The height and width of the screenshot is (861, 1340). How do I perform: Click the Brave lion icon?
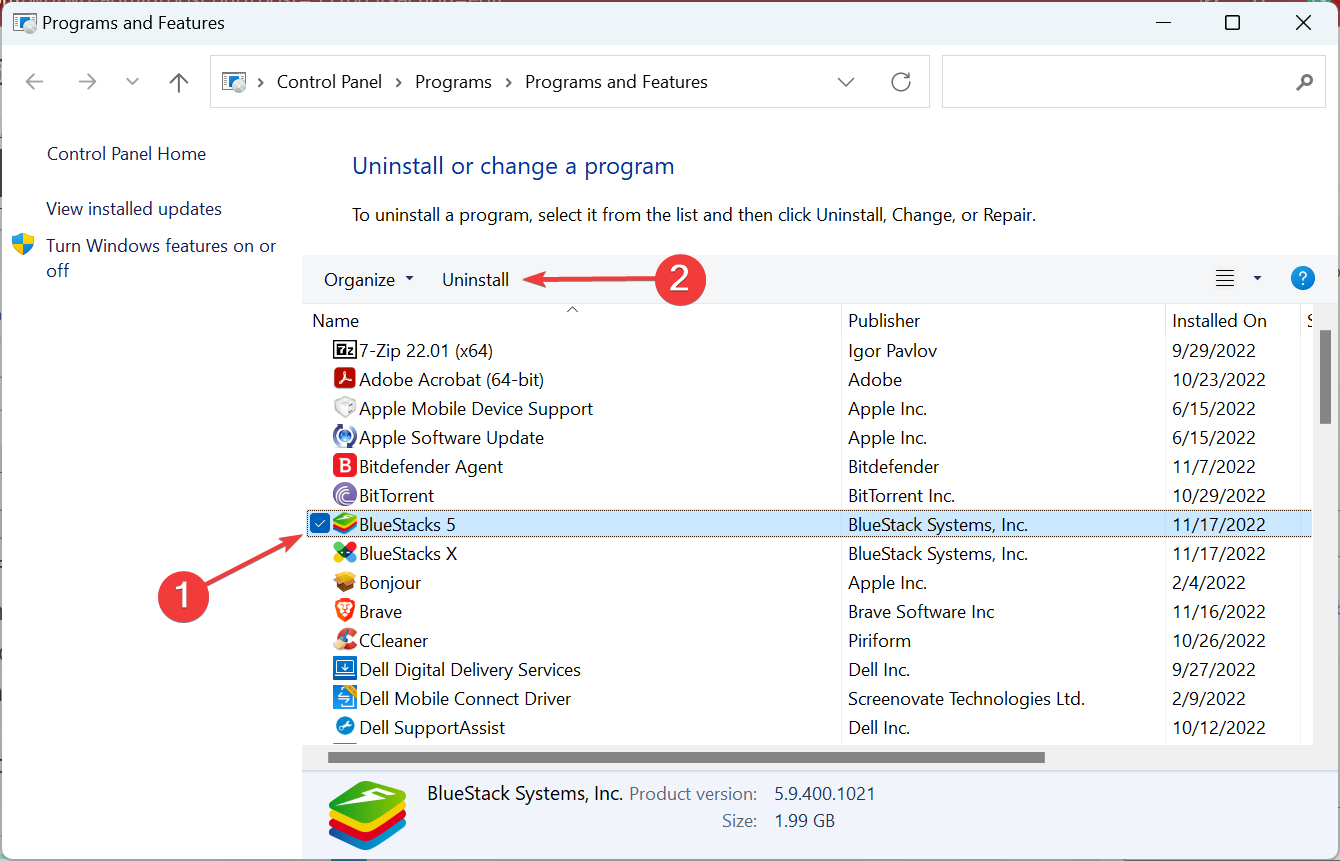pyautogui.click(x=344, y=611)
